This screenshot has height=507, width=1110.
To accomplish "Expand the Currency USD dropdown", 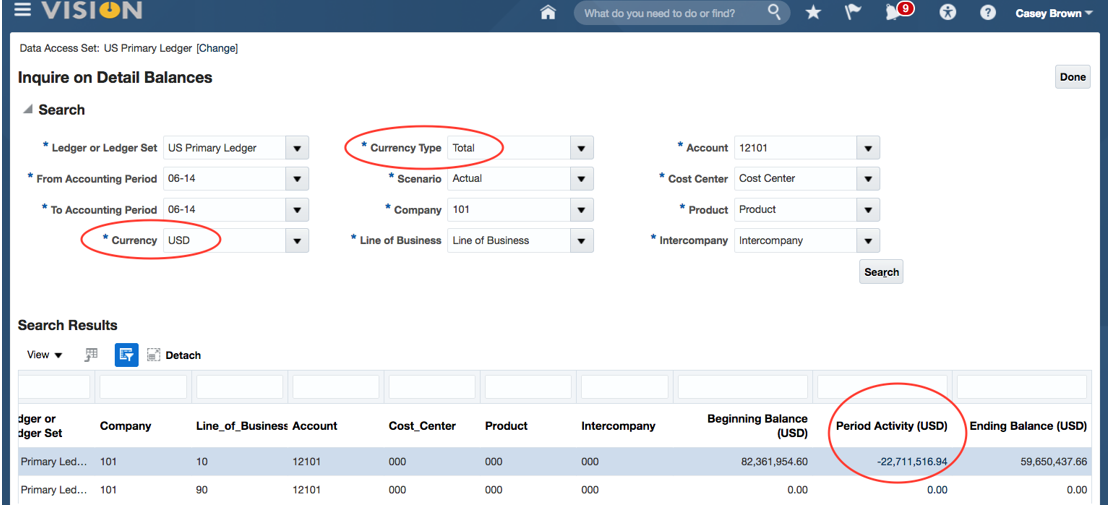I will (x=296, y=241).
